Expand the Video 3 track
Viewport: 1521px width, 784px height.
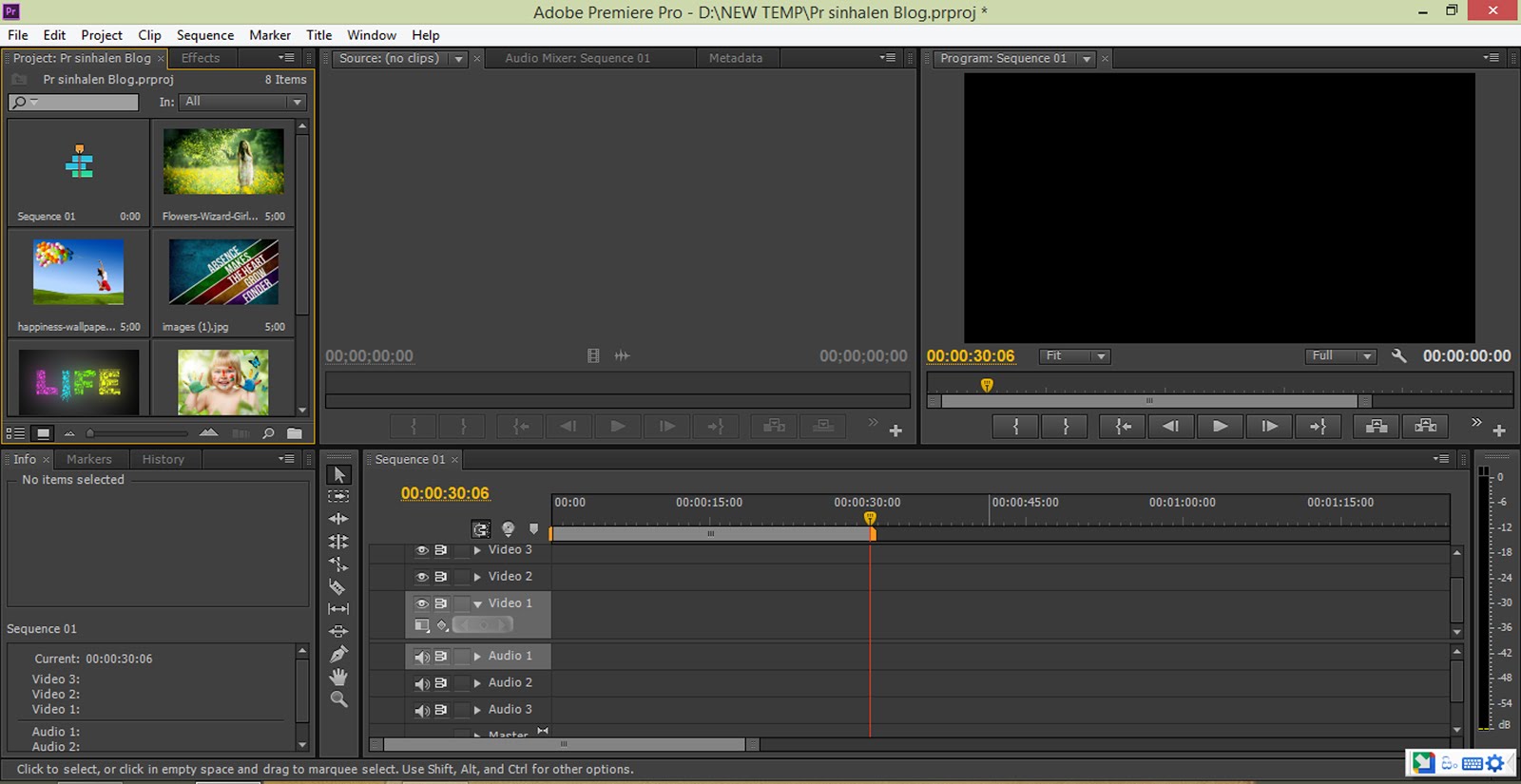point(477,550)
